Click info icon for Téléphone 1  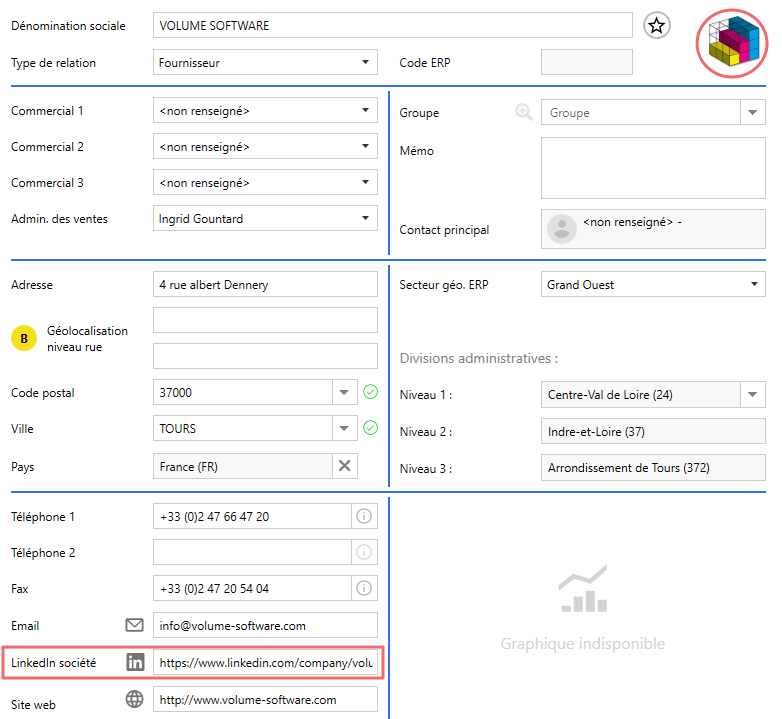tap(364, 516)
